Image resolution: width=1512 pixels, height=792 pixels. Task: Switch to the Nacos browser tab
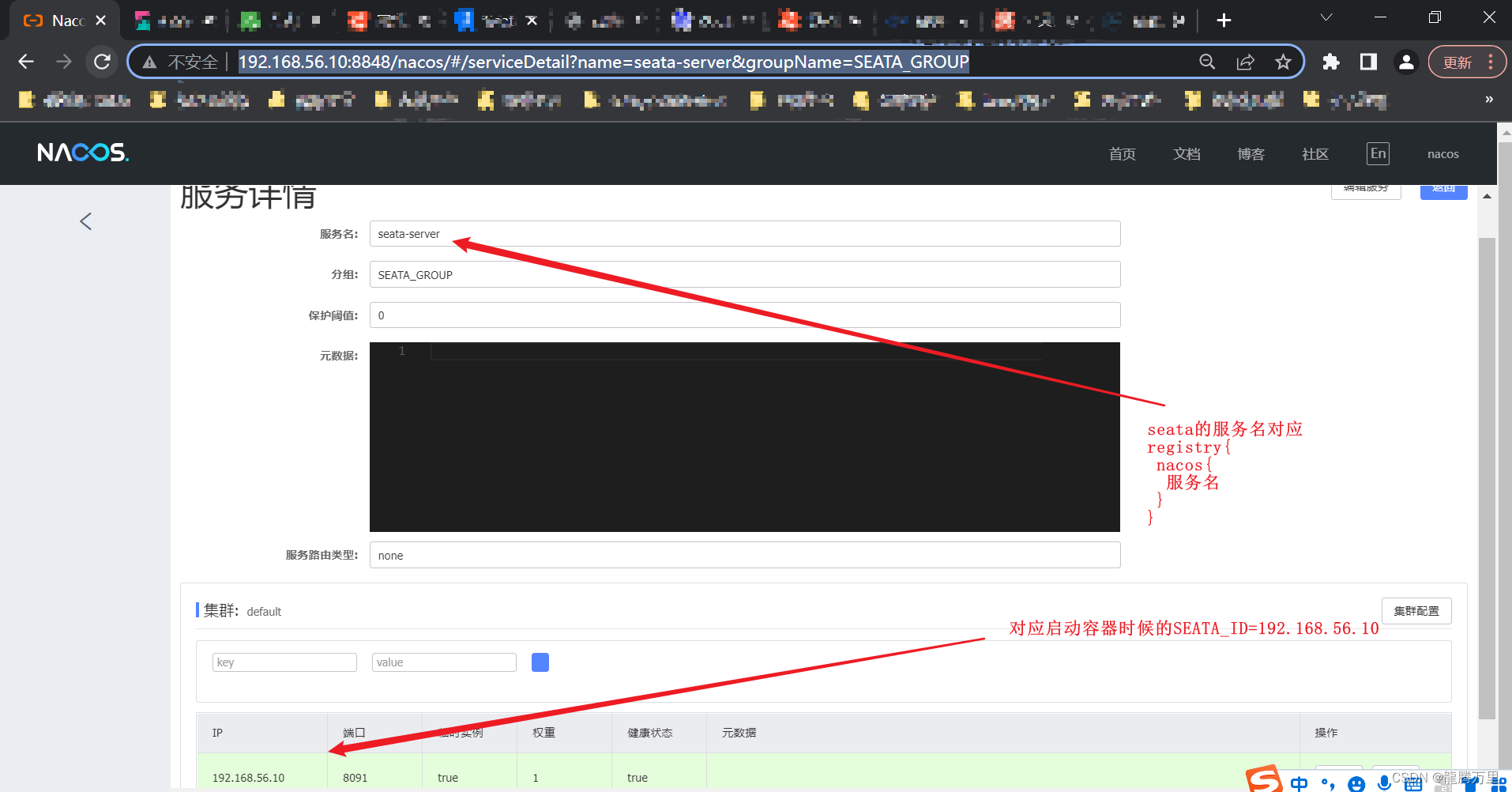tap(63, 21)
